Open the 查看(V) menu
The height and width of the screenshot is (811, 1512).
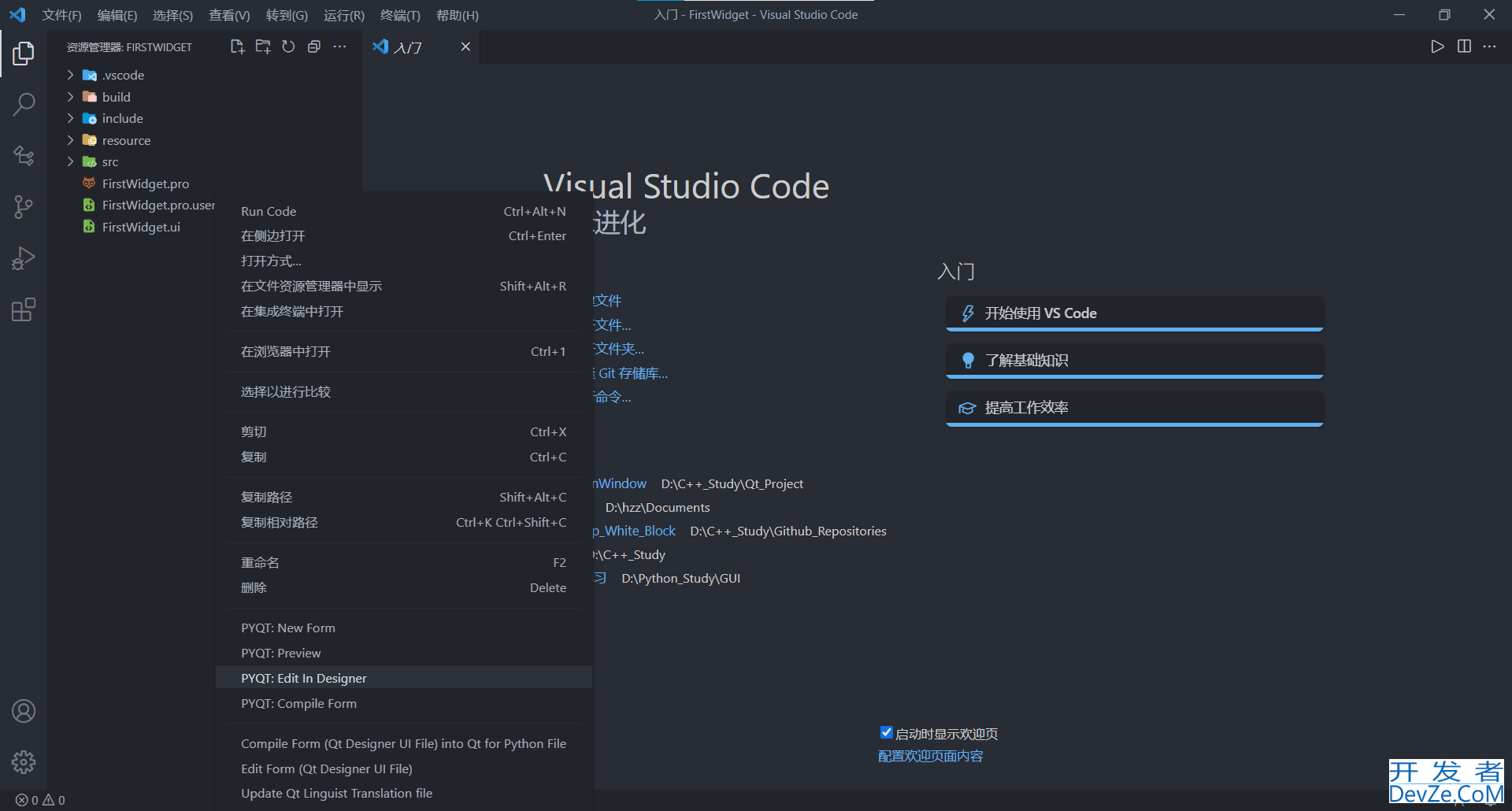(x=229, y=15)
